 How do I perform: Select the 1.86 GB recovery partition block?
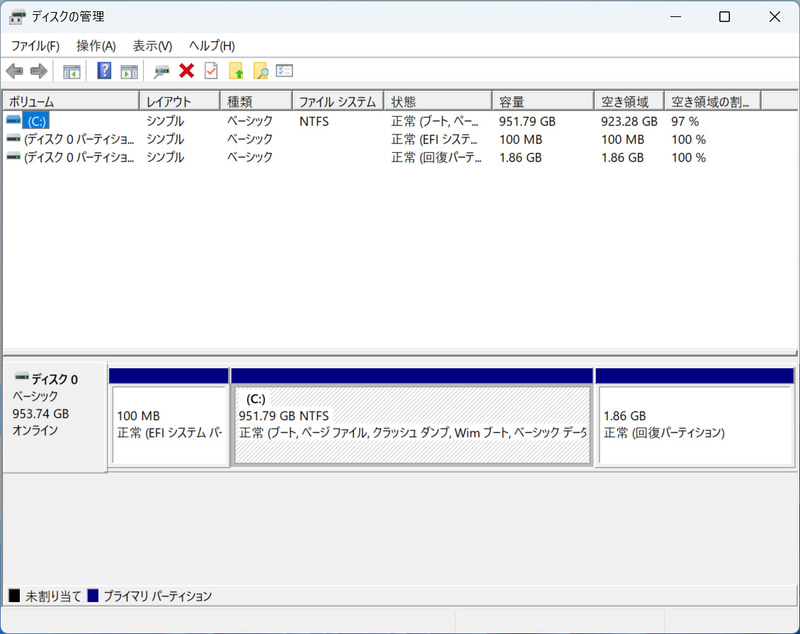tap(694, 417)
